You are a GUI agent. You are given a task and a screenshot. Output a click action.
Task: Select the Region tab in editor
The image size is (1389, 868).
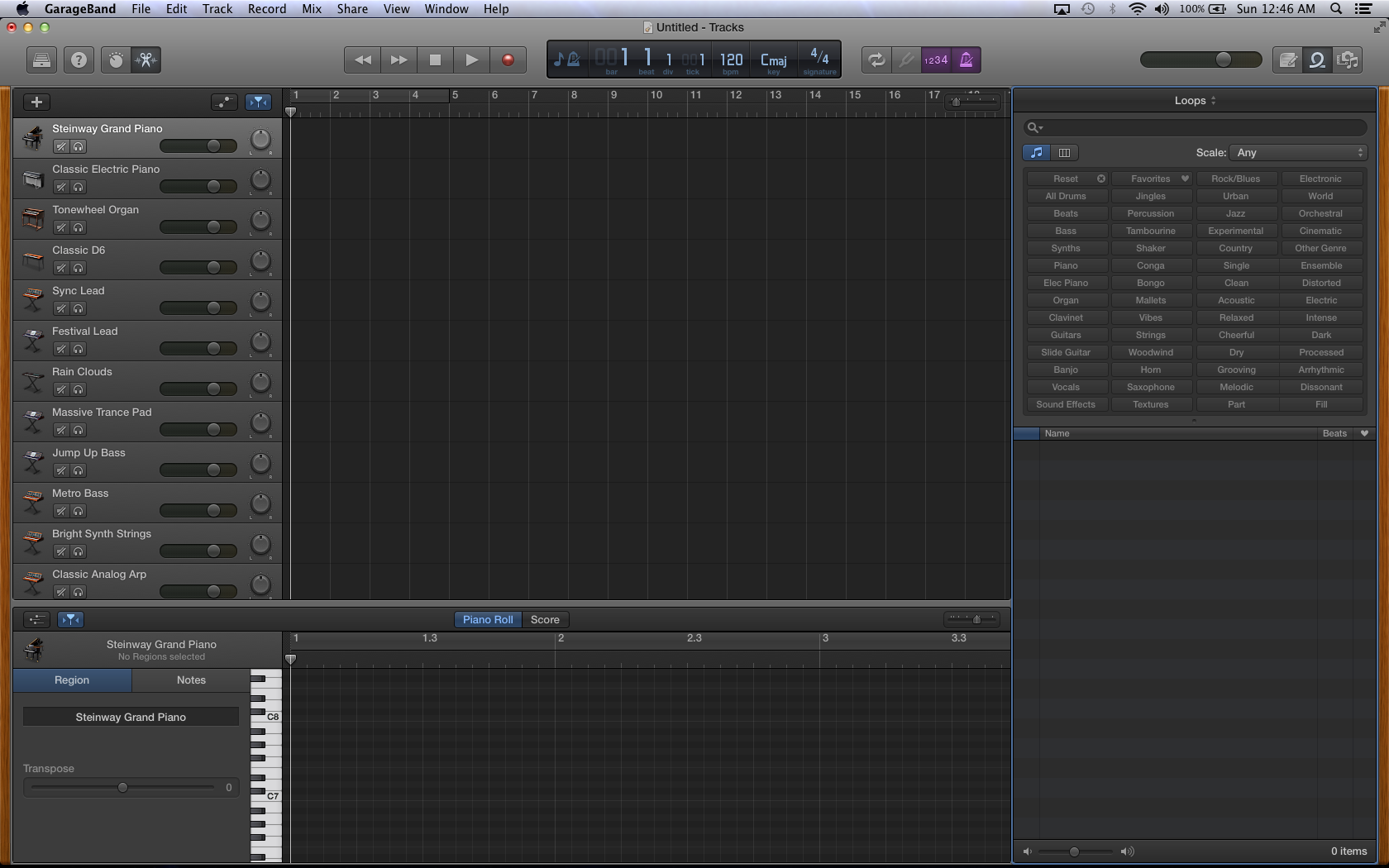(x=72, y=680)
